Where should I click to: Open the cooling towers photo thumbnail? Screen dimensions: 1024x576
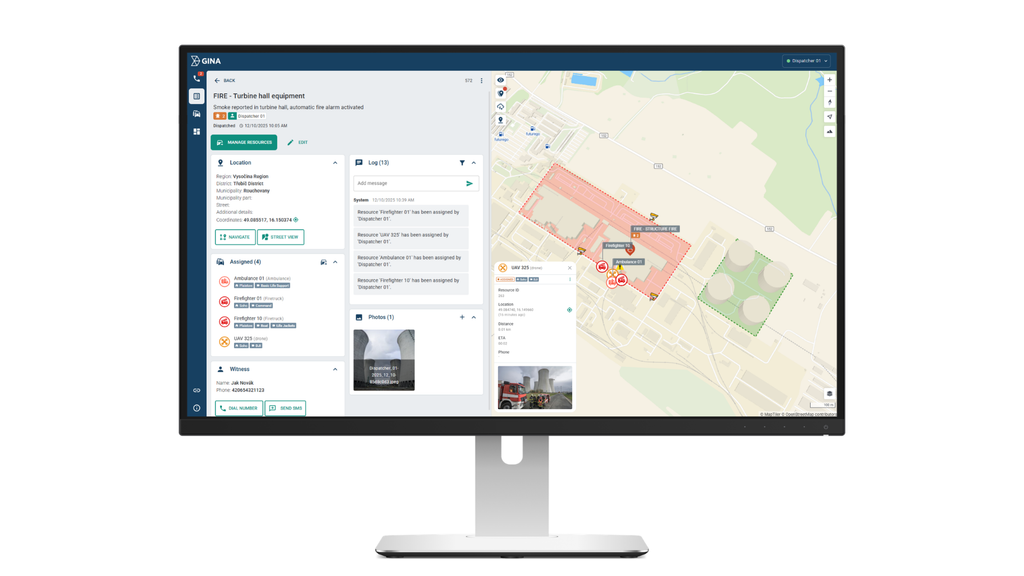(384, 360)
